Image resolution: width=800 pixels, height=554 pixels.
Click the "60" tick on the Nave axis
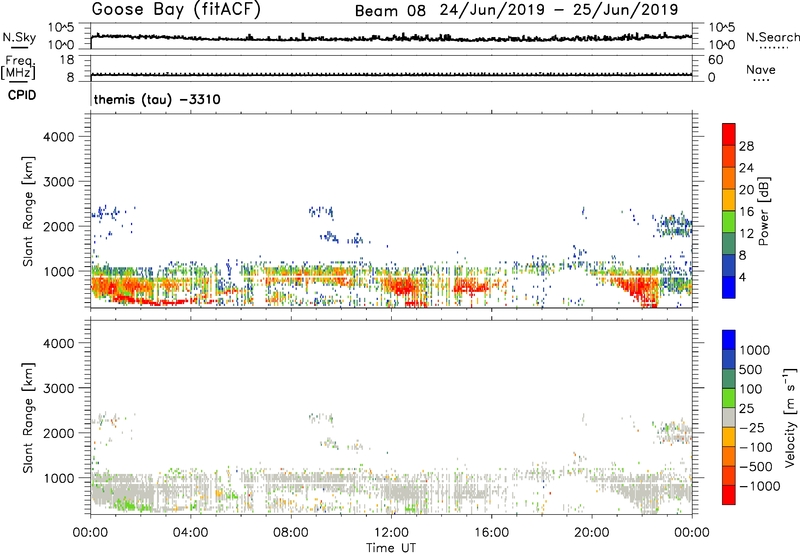point(715,60)
